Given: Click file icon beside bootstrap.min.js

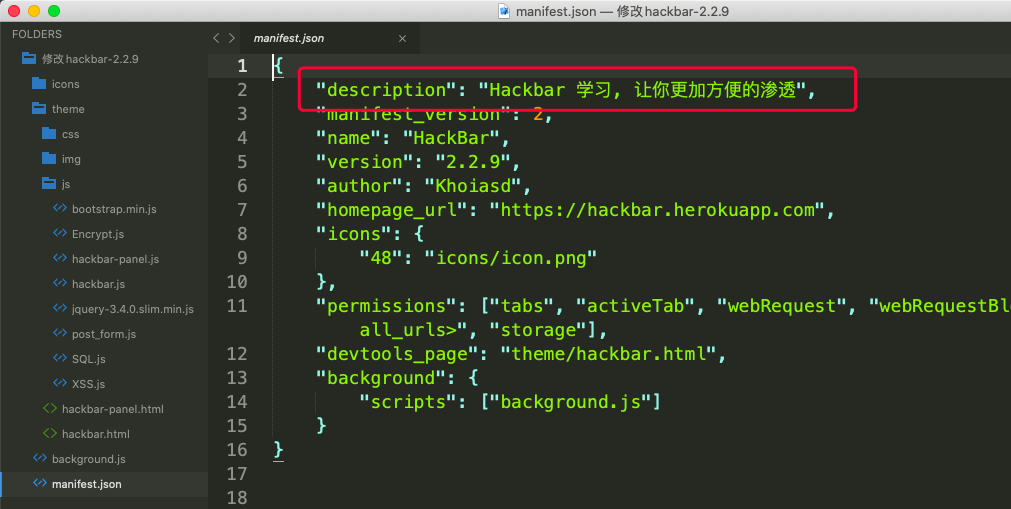Looking at the screenshot, I should click(59, 208).
